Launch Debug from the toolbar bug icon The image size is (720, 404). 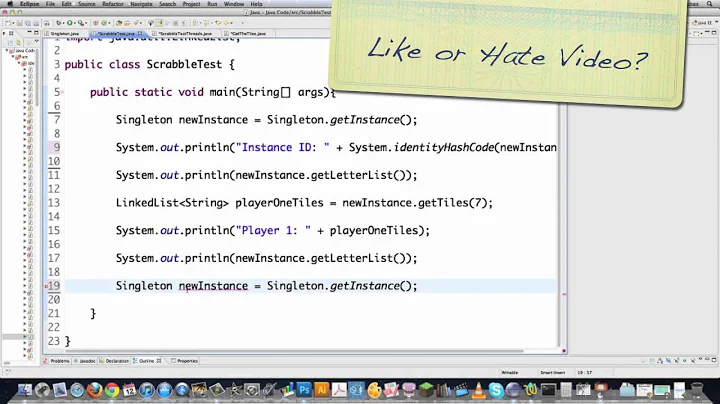point(58,23)
